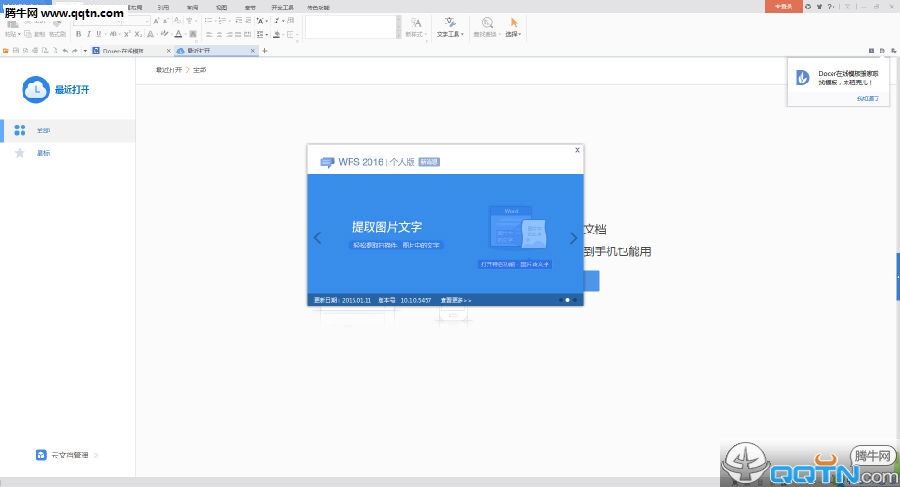Click the 查找替换 magnifier icon
900x487 pixels.
(x=486, y=22)
